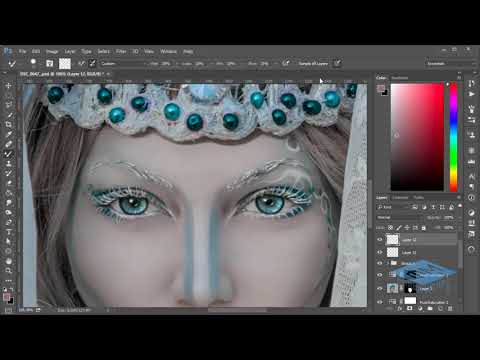Select the Hand tool

[x=9, y=261]
